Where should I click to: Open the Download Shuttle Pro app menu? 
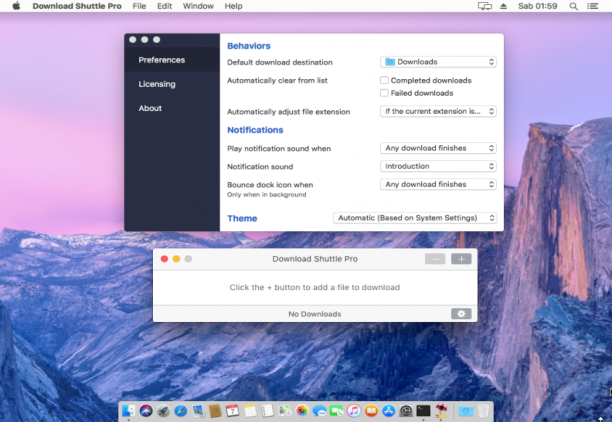click(x=77, y=6)
